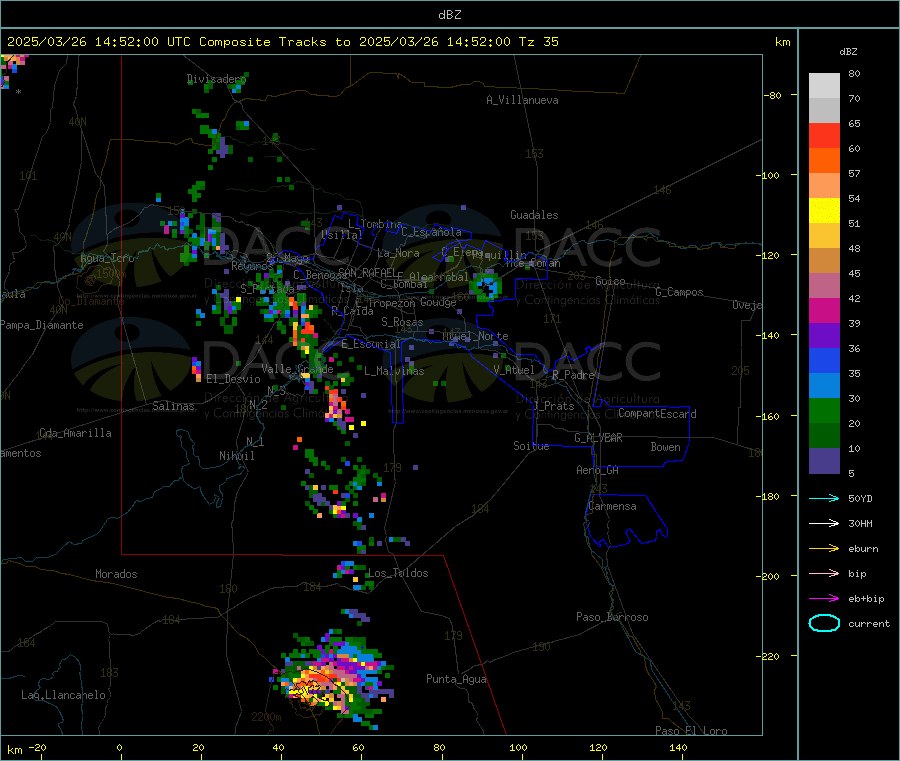Click the G_ALVEAR location label
Viewport: 900px width, 761px height.
(598, 438)
